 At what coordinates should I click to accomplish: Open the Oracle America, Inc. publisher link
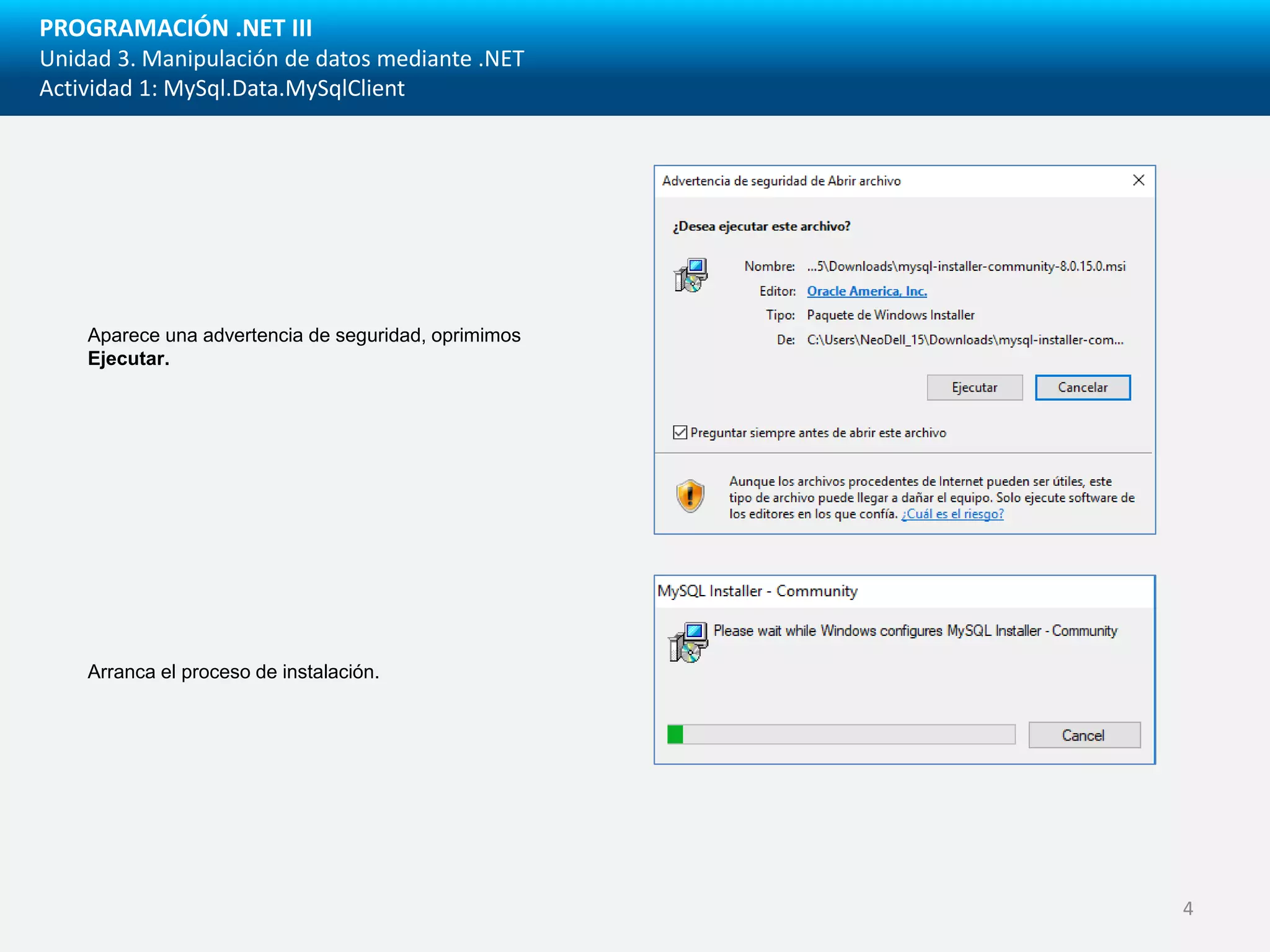(866, 291)
